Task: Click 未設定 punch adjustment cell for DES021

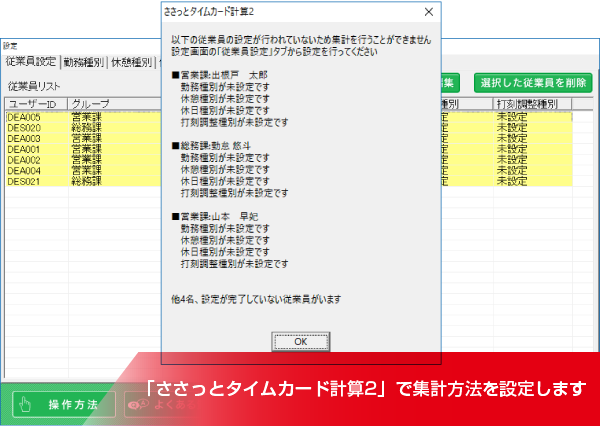Action: [512, 181]
